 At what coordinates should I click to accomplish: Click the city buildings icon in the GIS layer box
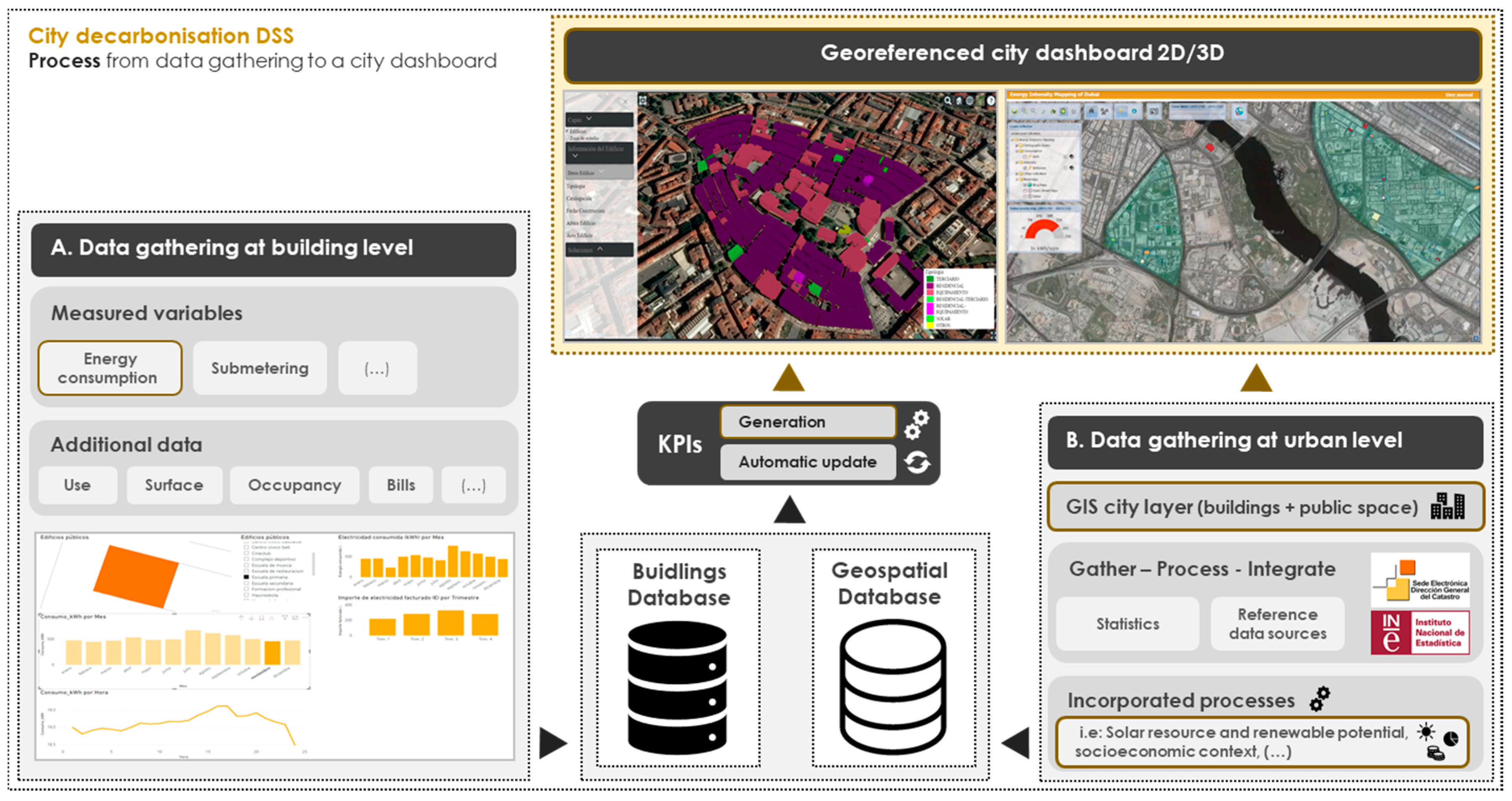click(1447, 506)
